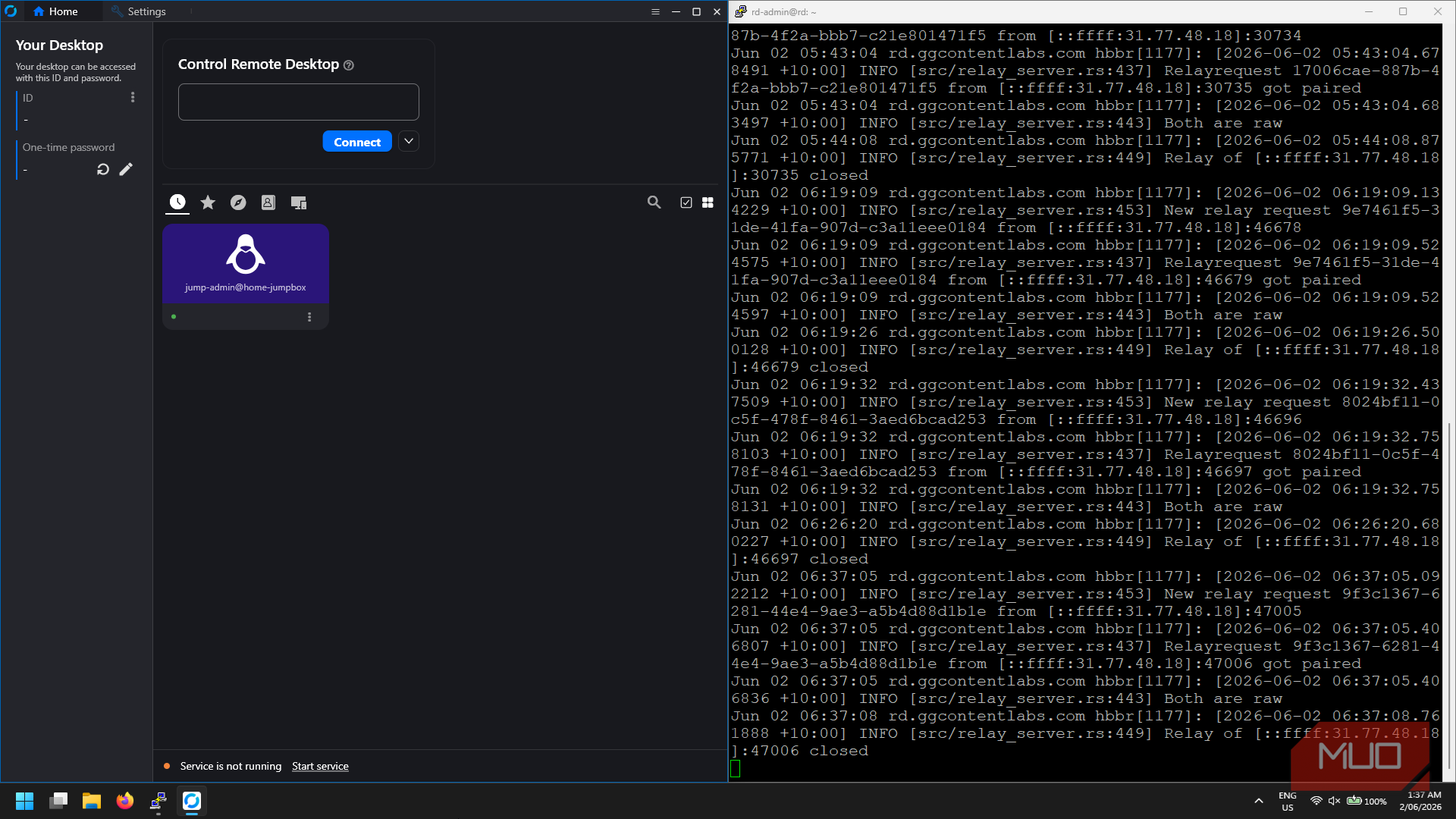Click the PuTTY window title icon

[740, 11]
